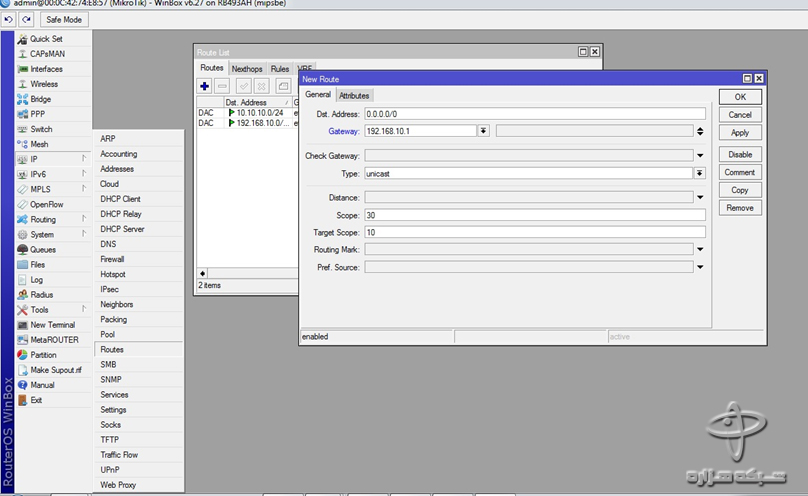
Task: Expand the IP submenu in sidebar
Action: tap(54, 159)
